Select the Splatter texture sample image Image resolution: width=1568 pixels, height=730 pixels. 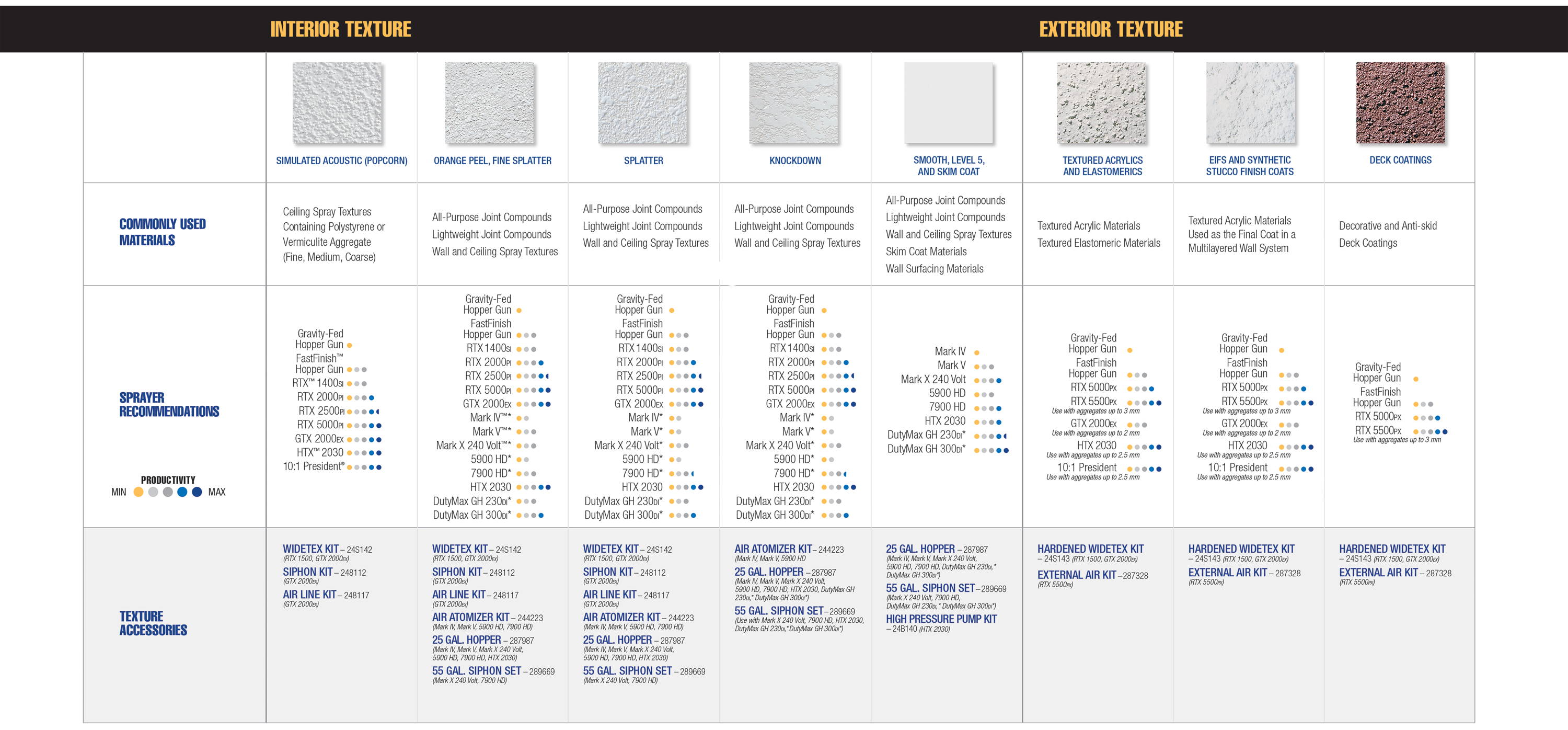[x=642, y=103]
